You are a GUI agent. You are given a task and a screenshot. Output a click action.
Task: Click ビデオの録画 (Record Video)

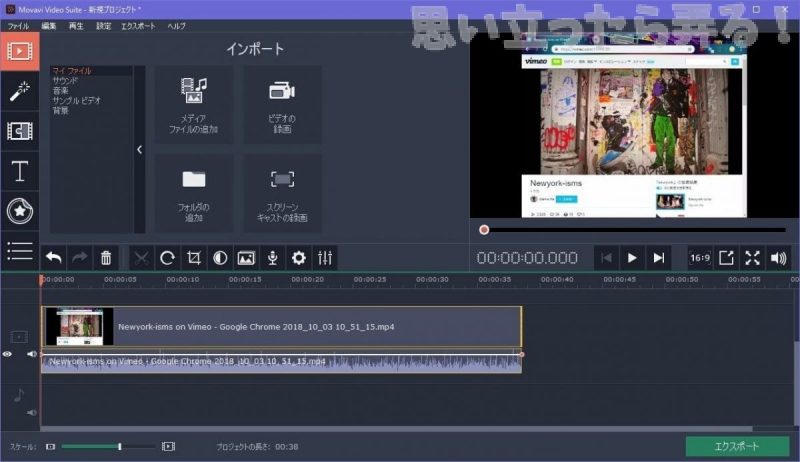click(x=282, y=105)
